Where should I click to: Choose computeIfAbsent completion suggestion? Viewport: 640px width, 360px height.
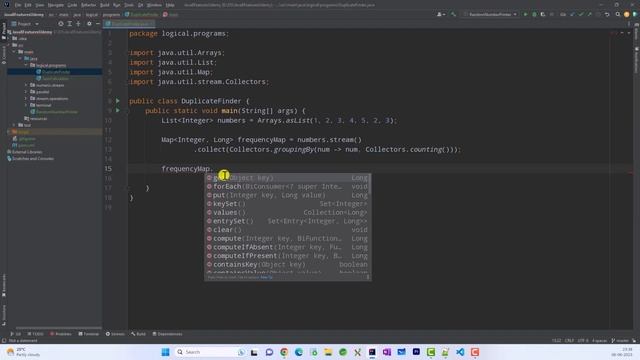287,247
